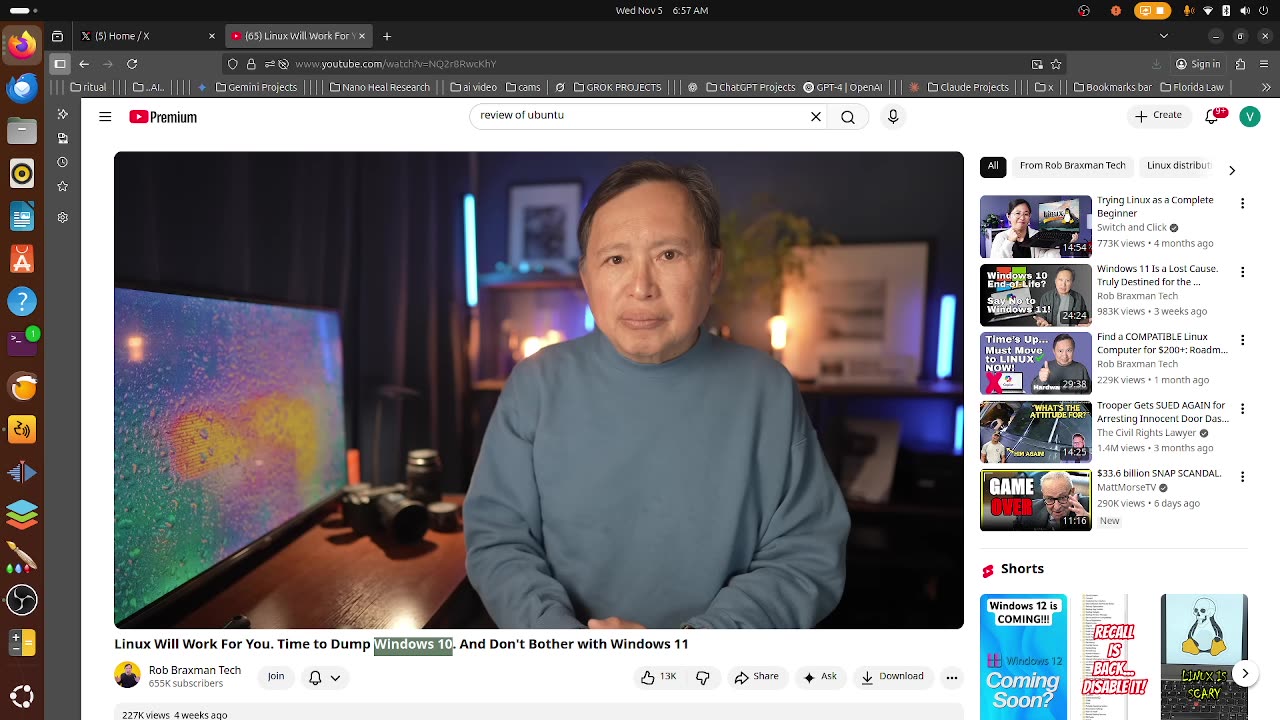This screenshot has width=1280, height=720.
Task: Open OBS Studio from the dock
Action: point(22,600)
